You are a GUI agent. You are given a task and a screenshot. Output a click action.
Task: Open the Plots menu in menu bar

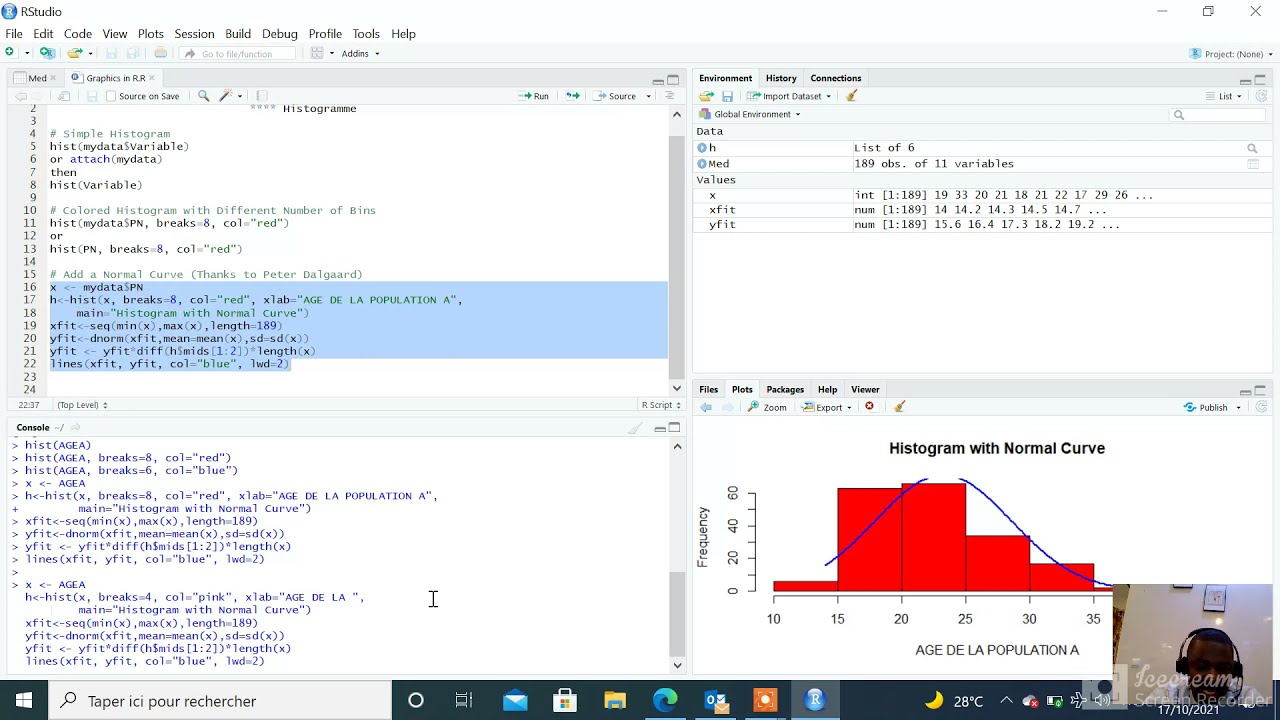pyautogui.click(x=151, y=33)
